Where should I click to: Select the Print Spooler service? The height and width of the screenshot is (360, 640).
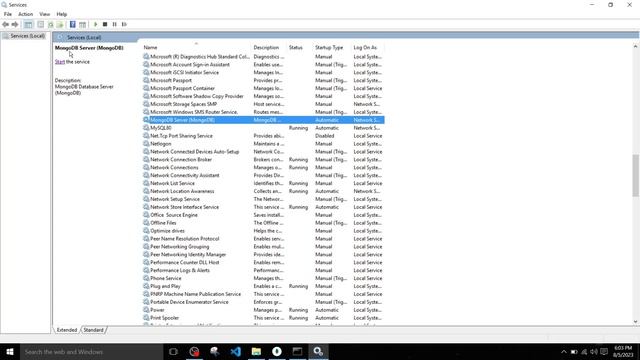[x=164, y=318]
